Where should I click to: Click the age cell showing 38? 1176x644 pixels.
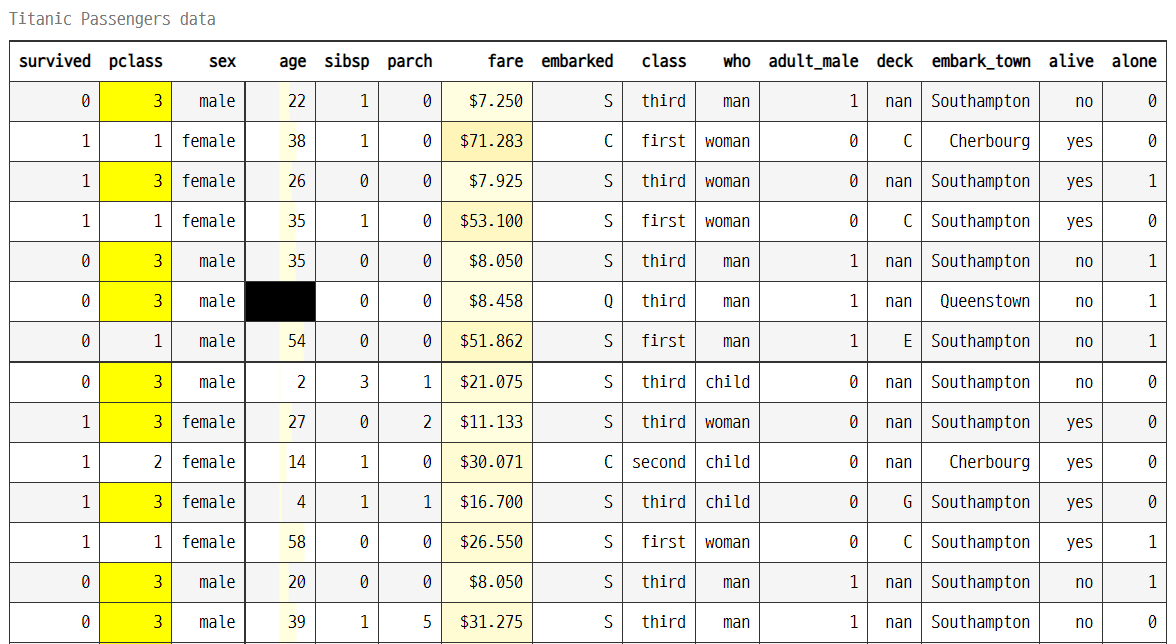coord(280,141)
